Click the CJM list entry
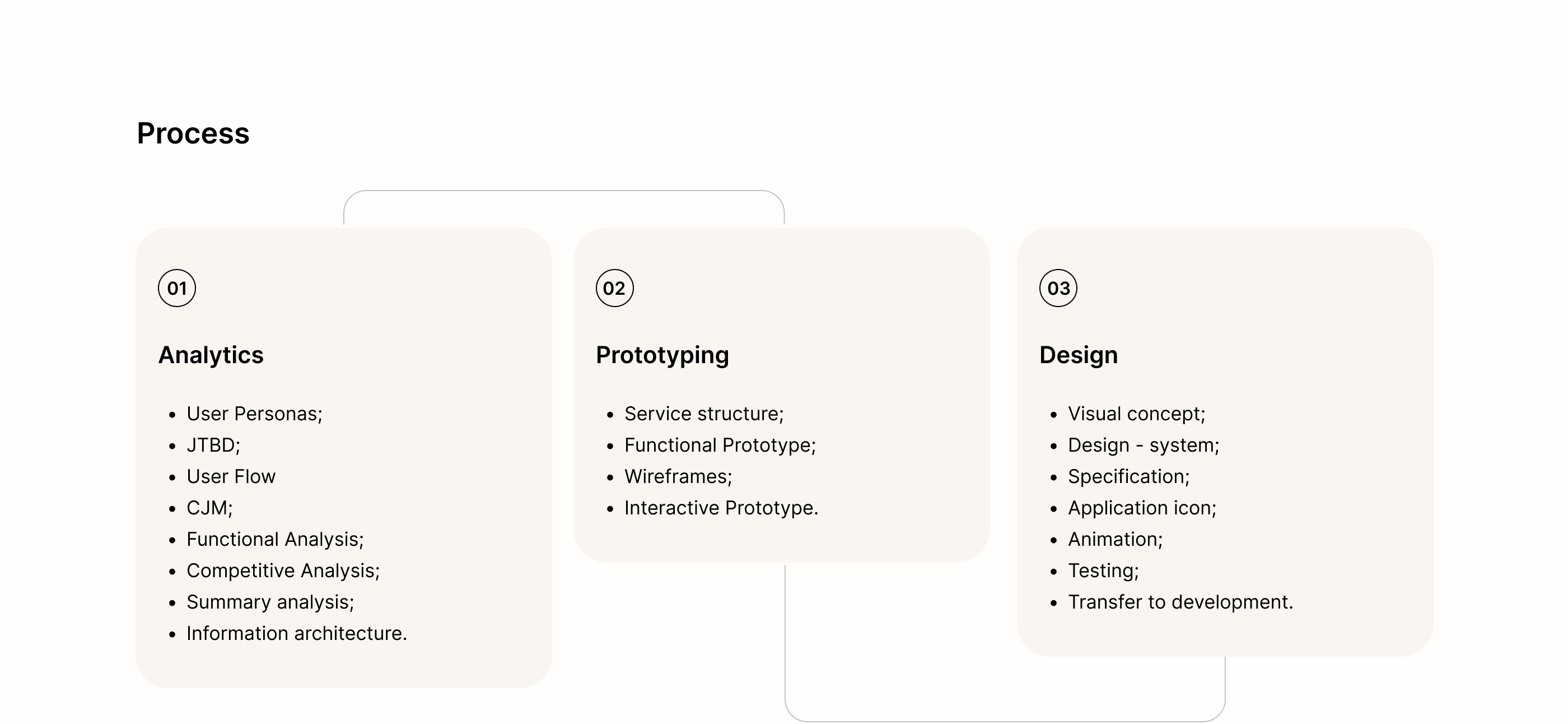Image resolution: width=1568 pixels, height=724 pixels. coord(209,508)
